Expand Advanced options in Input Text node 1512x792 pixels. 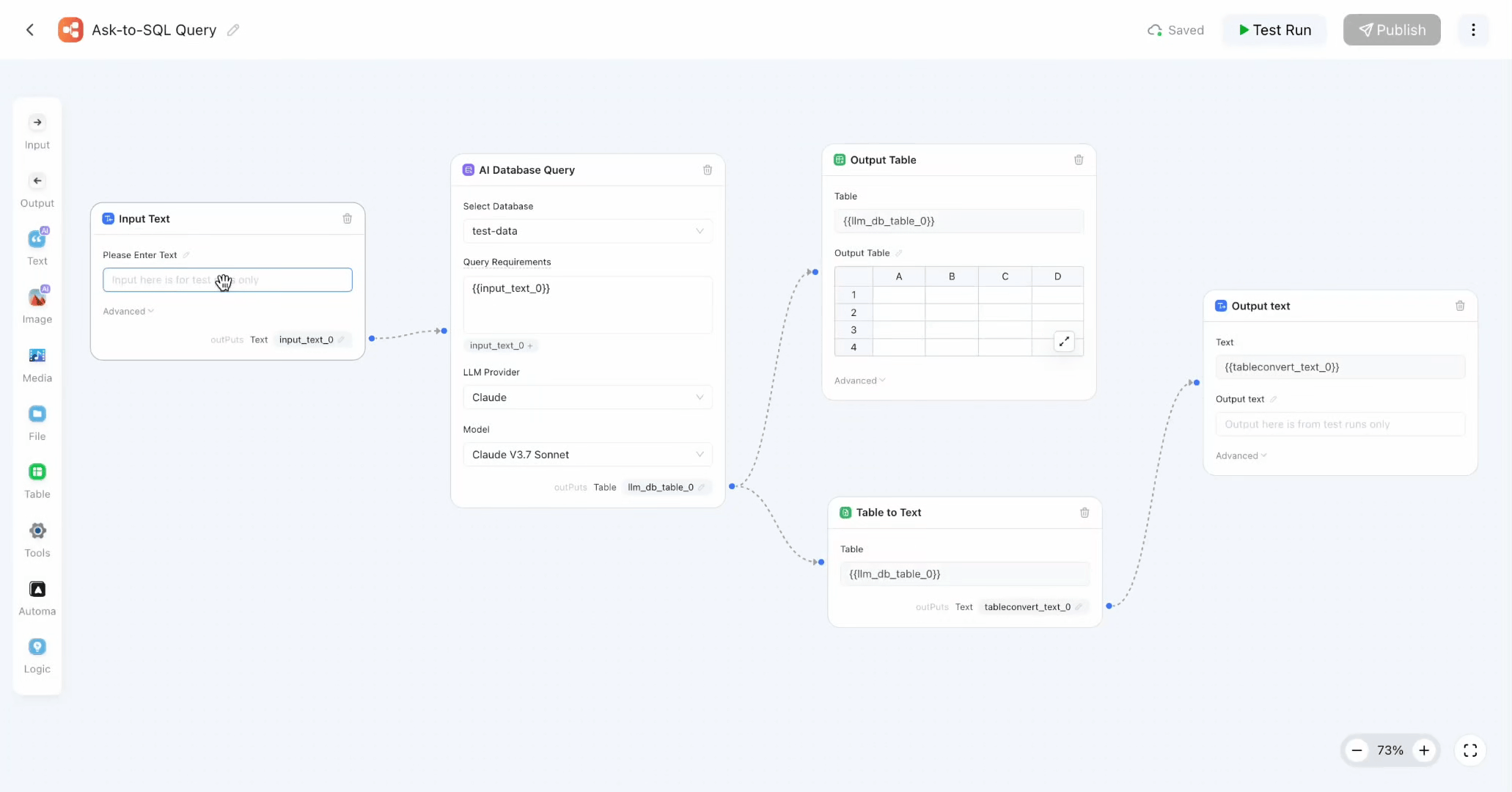[x=128, y=311]
